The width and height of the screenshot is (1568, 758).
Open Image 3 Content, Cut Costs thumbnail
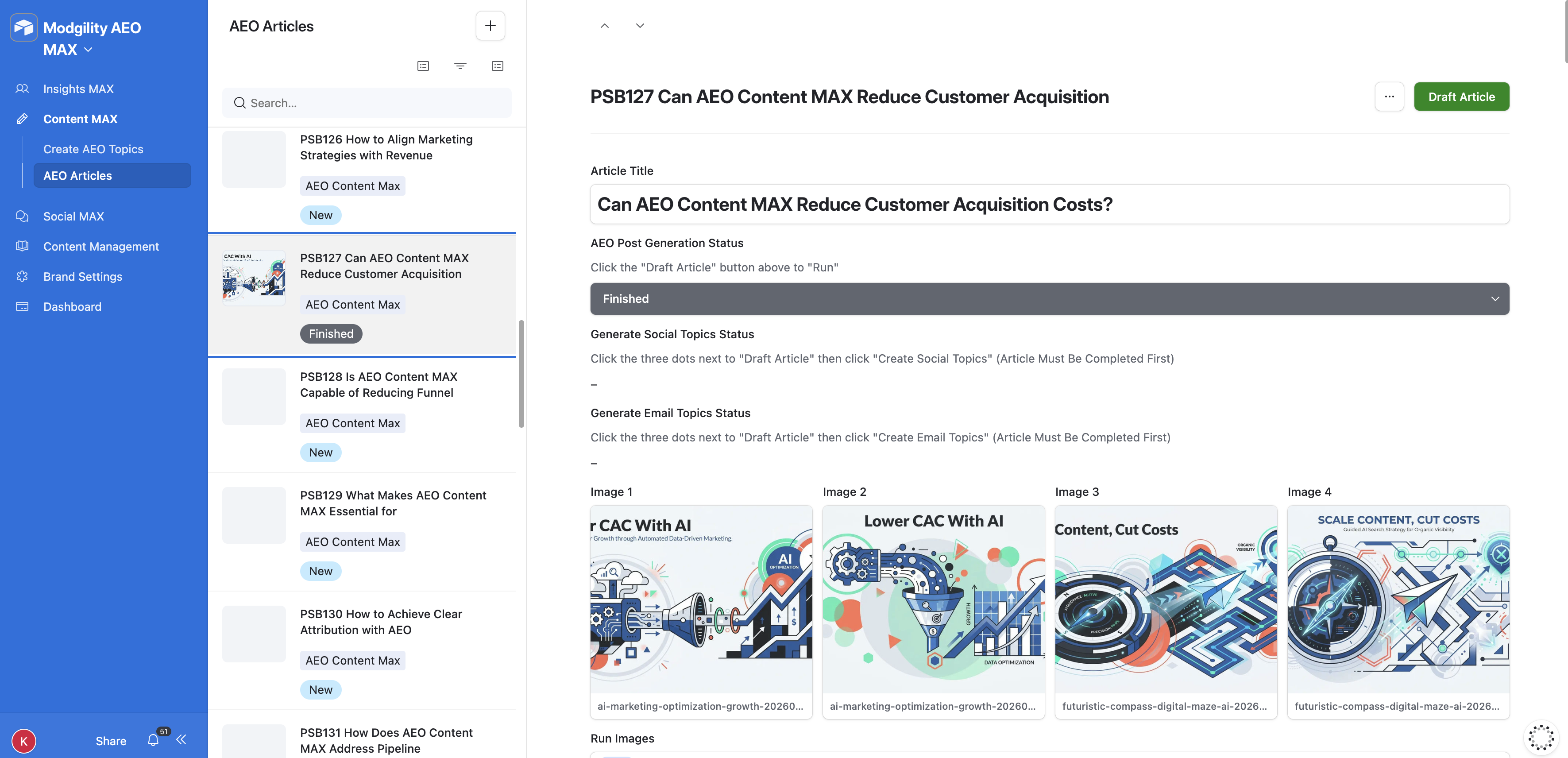(1166, 599)
